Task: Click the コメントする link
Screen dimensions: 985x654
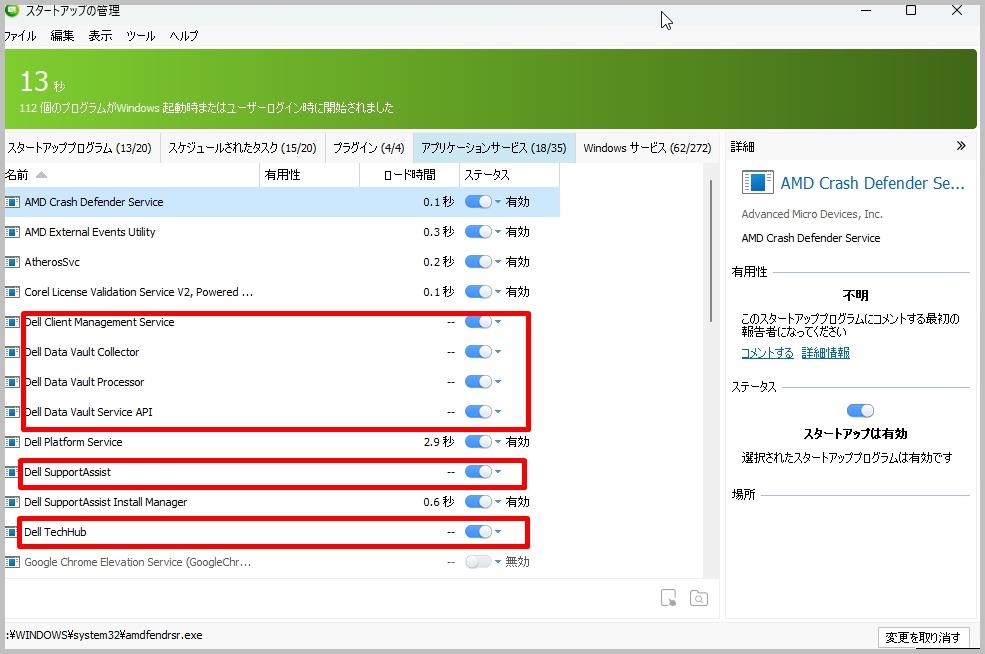Action: [767, 353]
